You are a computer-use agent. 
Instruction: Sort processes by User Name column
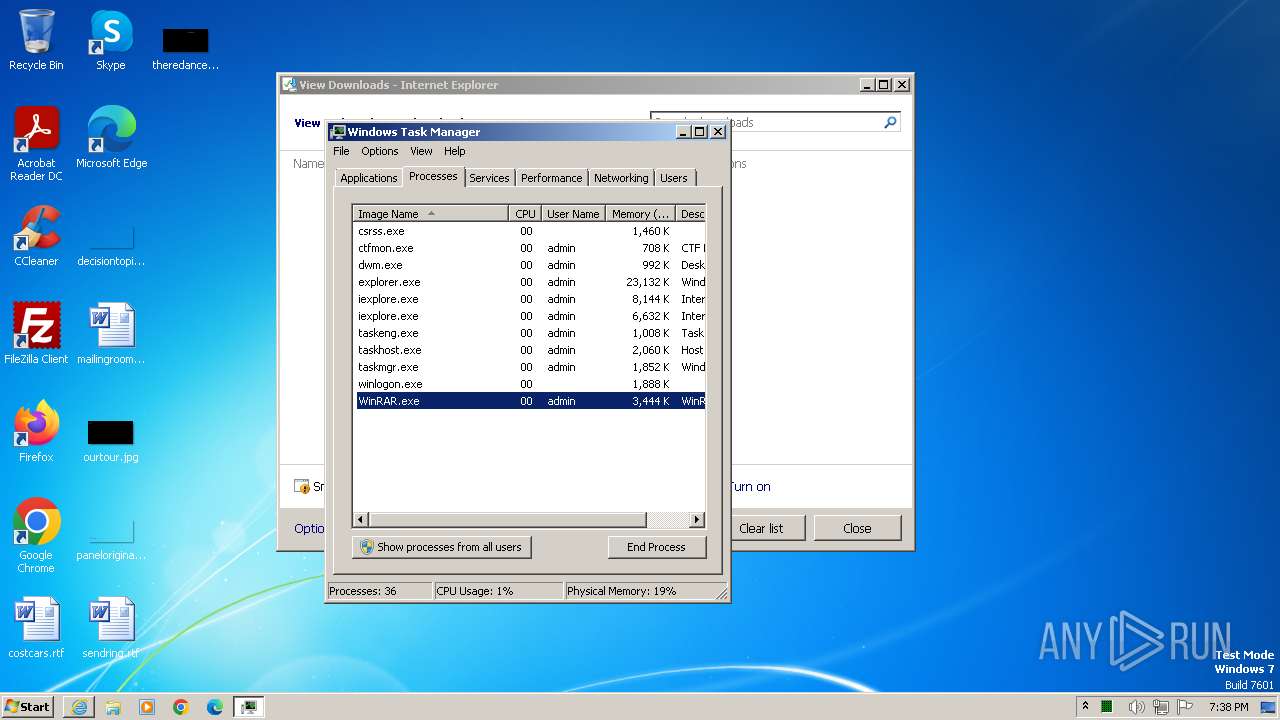point(573,213)
